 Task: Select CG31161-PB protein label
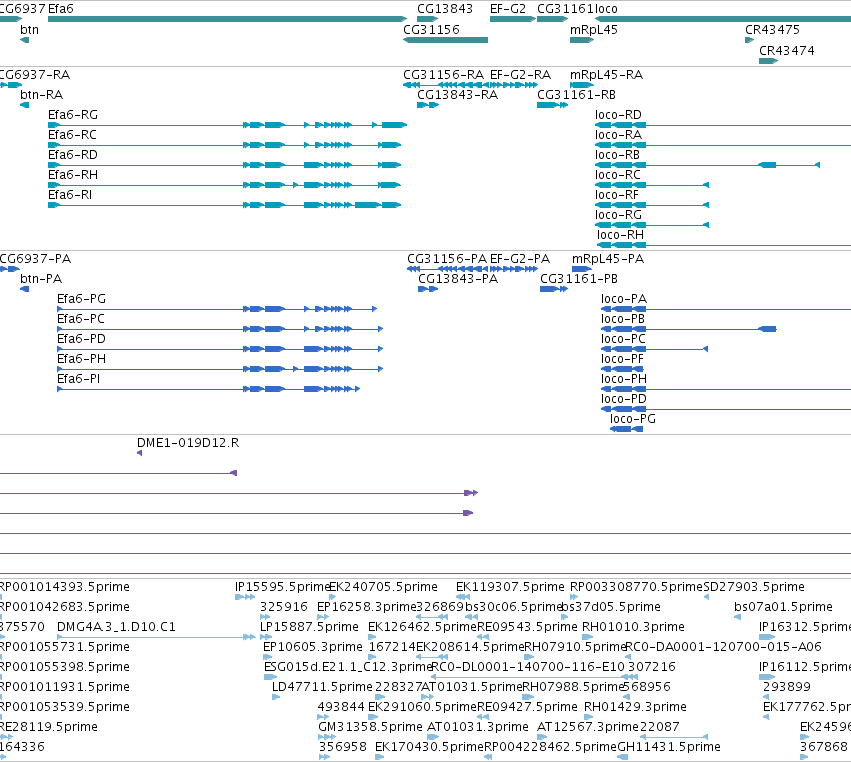pos(579,279)
